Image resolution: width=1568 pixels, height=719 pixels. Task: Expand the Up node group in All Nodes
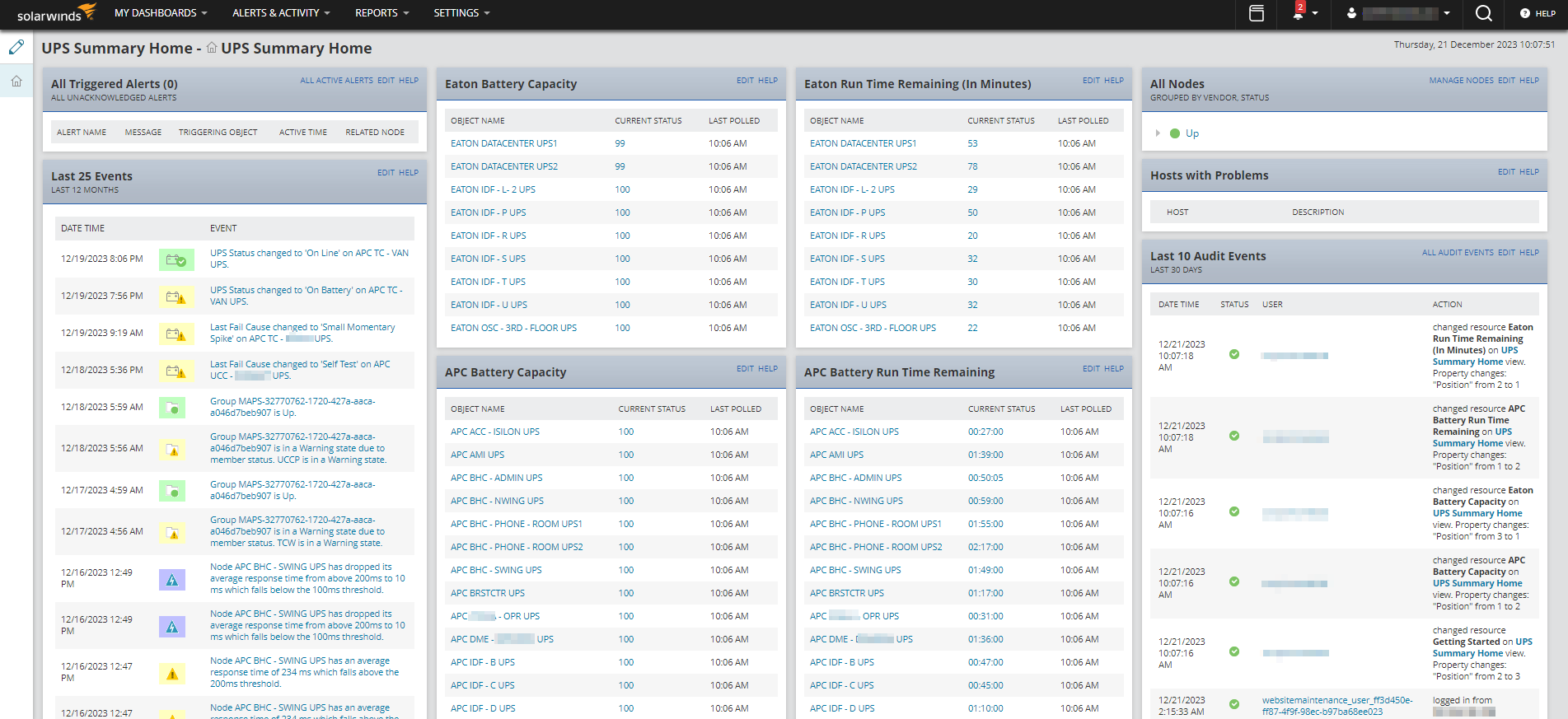tap(1158, 133)
